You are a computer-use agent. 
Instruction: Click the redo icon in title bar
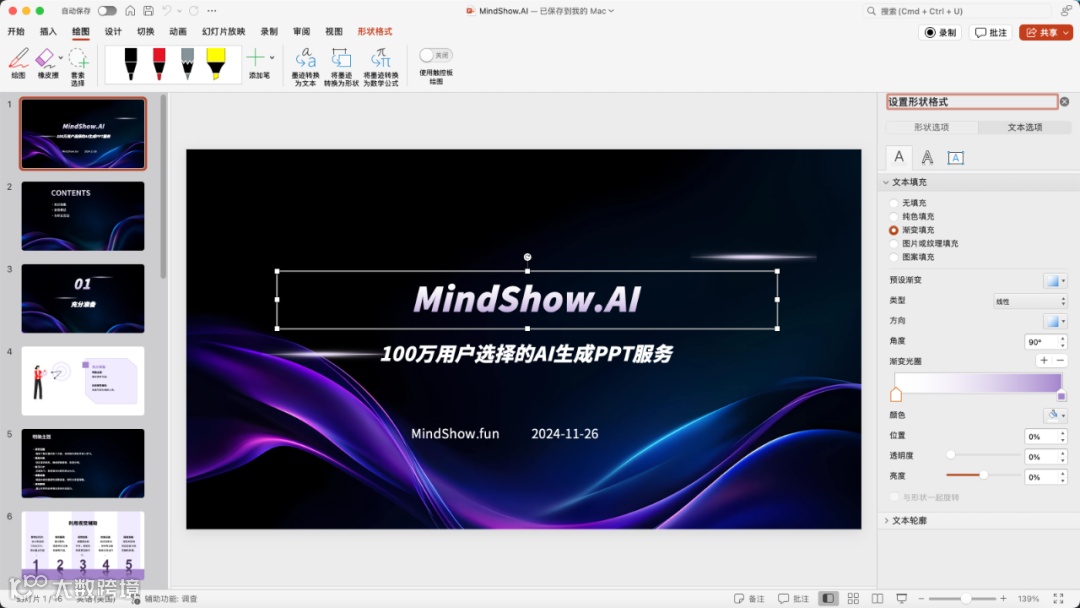(x=194, y=11)
